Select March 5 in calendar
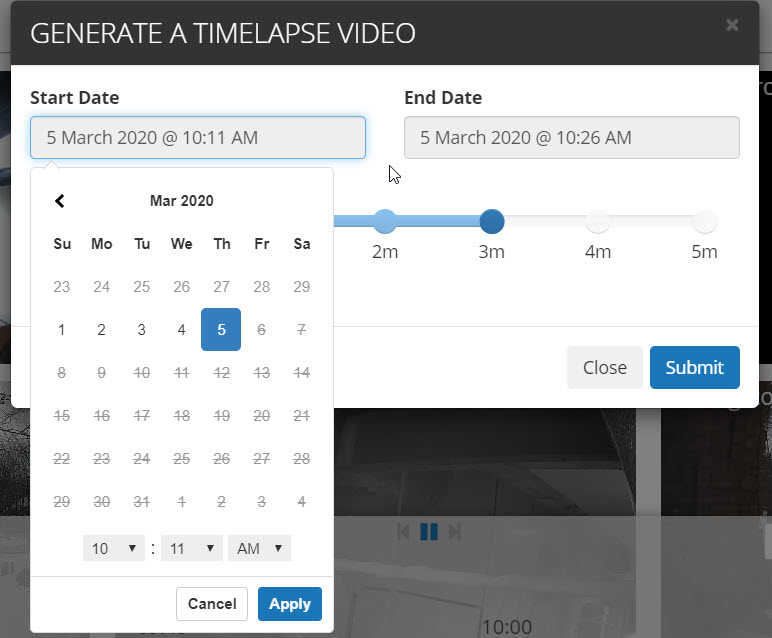This screenshot has width=772, height=638. pos(221,329)
